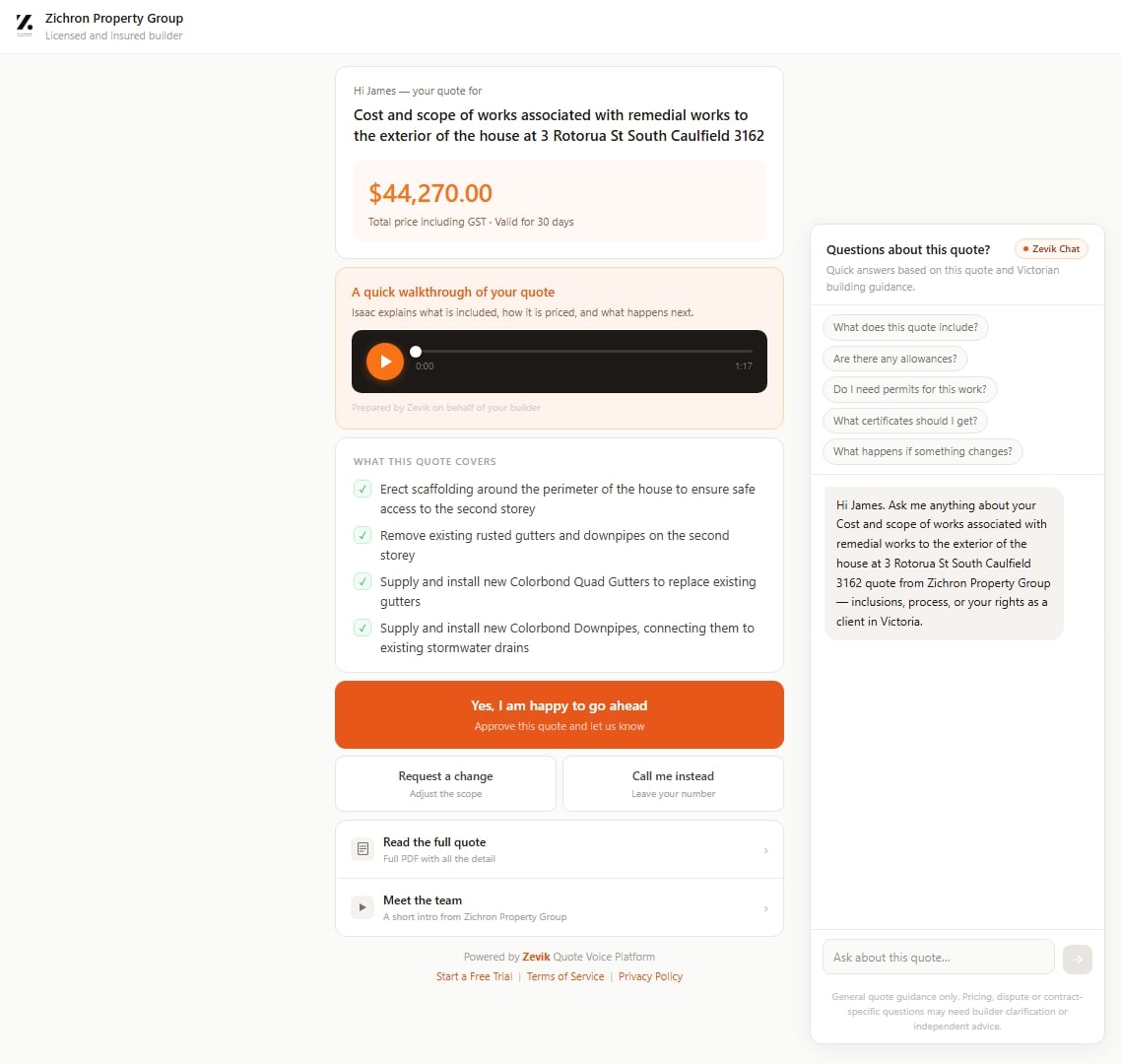
Task: Open the Privacy Policy link
Action: [x=650, y=976]
